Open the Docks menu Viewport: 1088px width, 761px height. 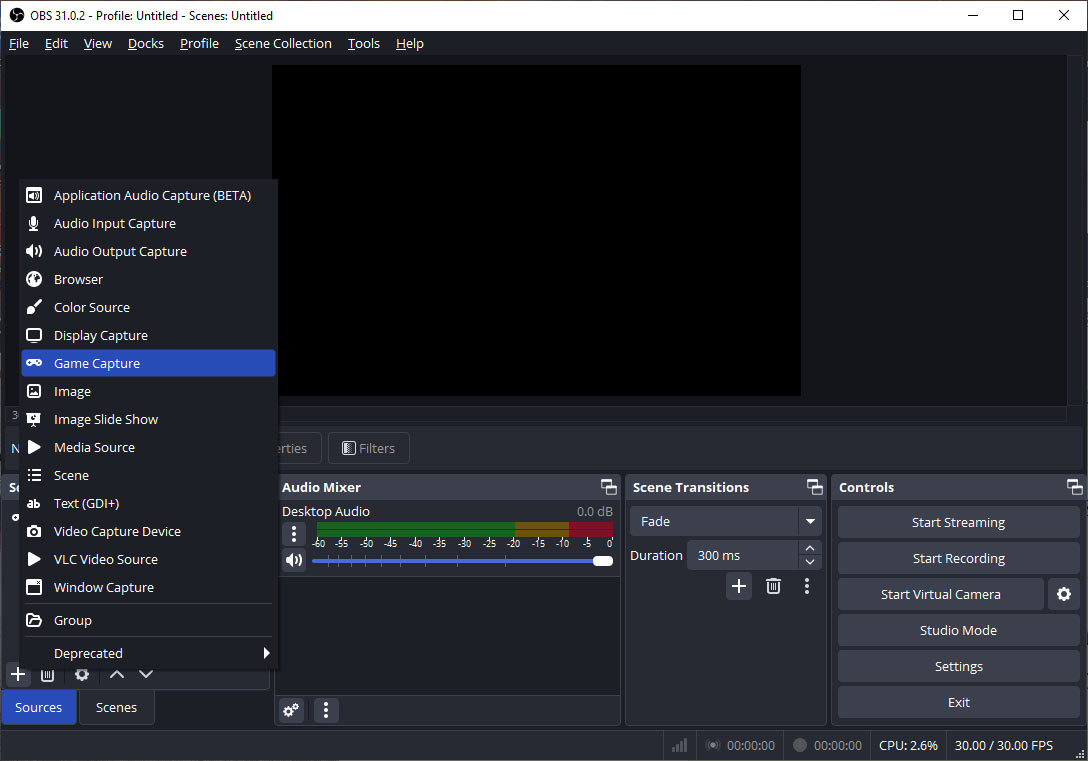pyautogui.click(x=146, y=44)
